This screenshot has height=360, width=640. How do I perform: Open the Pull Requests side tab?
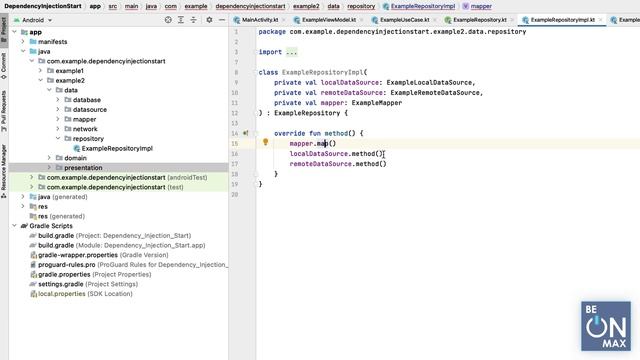(x=4, y=111)
